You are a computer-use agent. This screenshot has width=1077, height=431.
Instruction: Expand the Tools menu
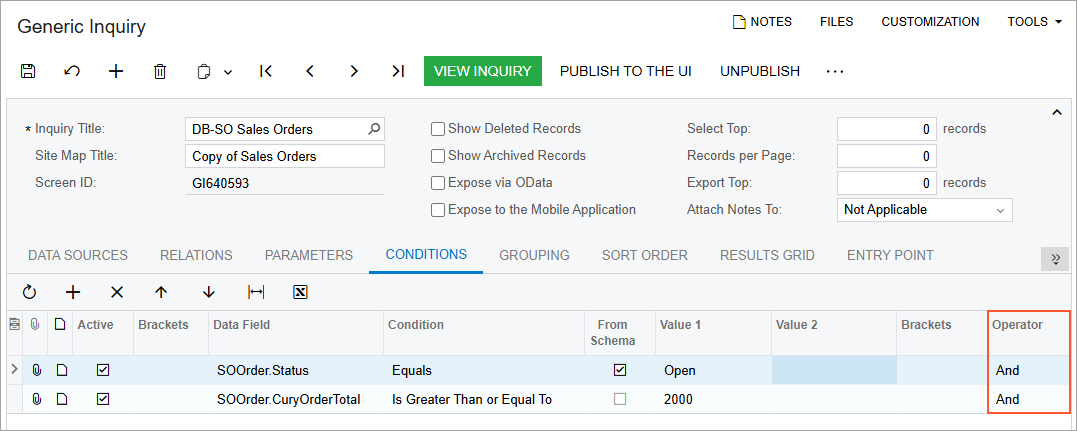[x=1034, y=22]
